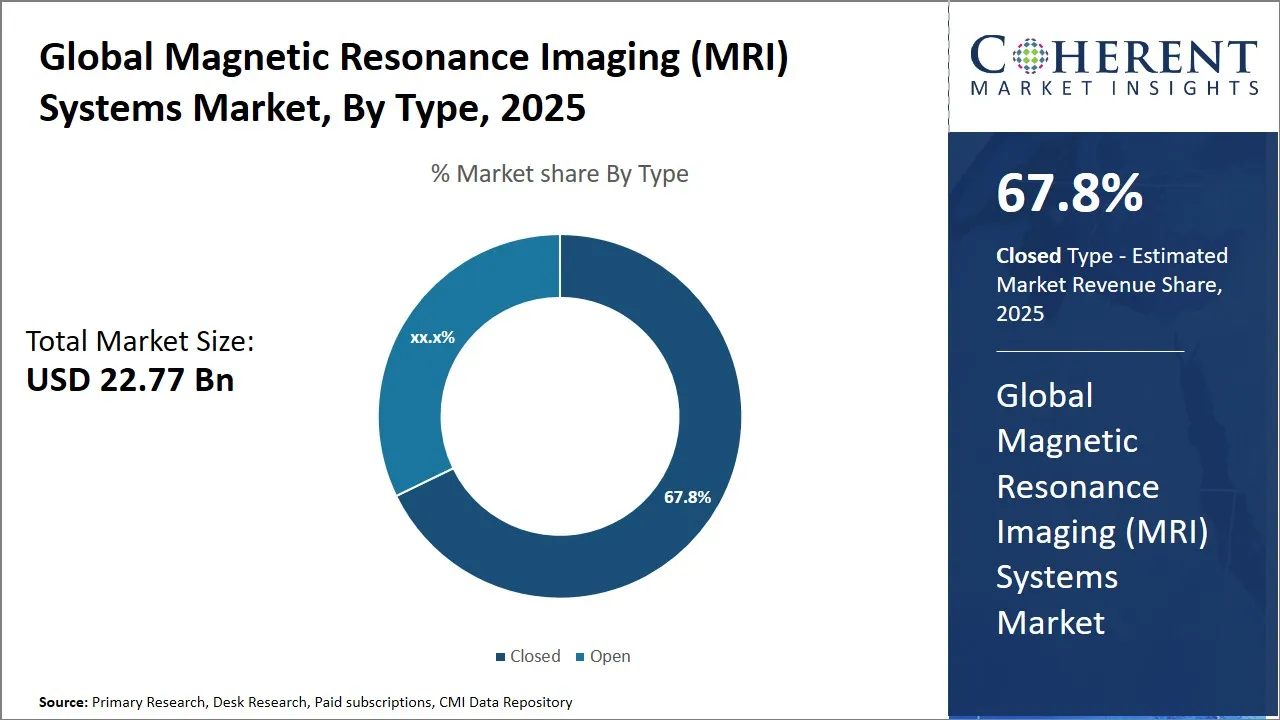This screenshot has height=720, width=1280.
Task: Click the empty white center of the donut
Action: click(560, 417)
